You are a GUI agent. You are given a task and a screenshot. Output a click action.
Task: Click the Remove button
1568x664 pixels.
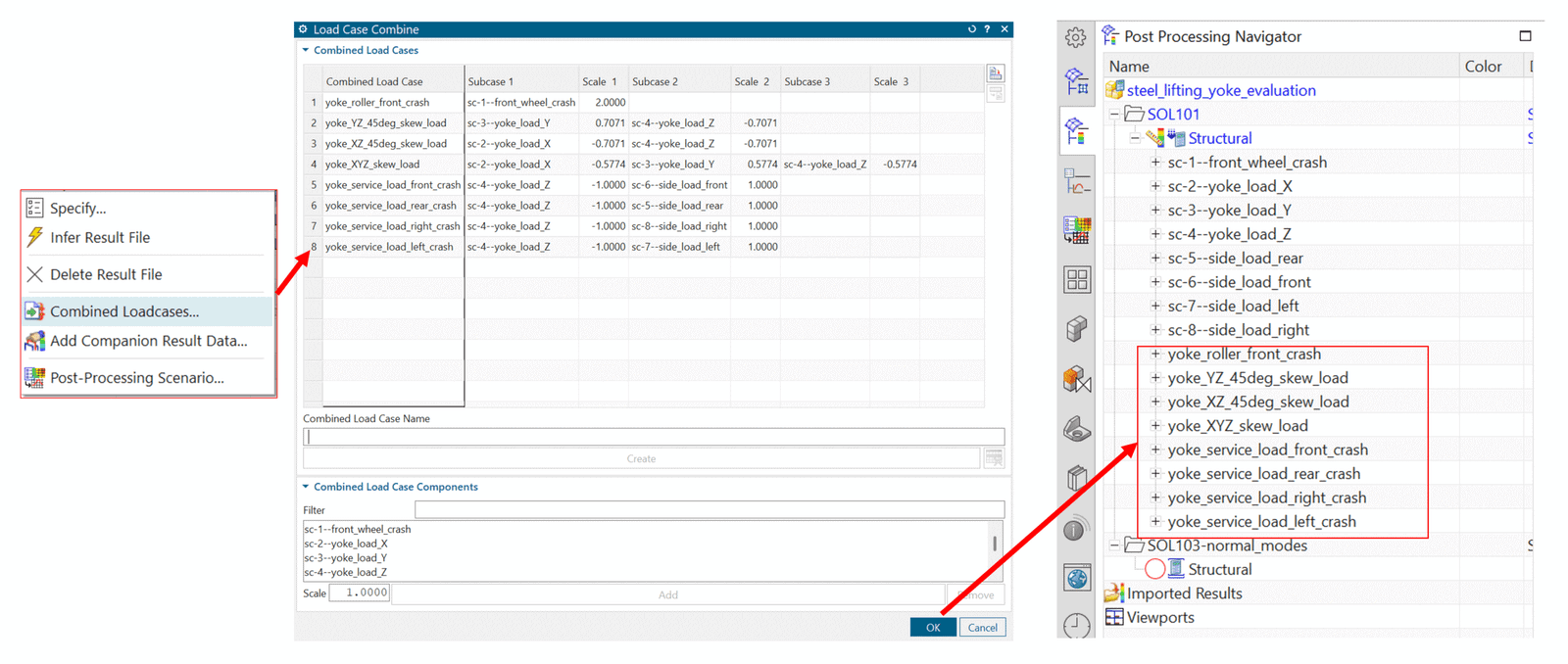pyautogui.click(x=976, y=594)
